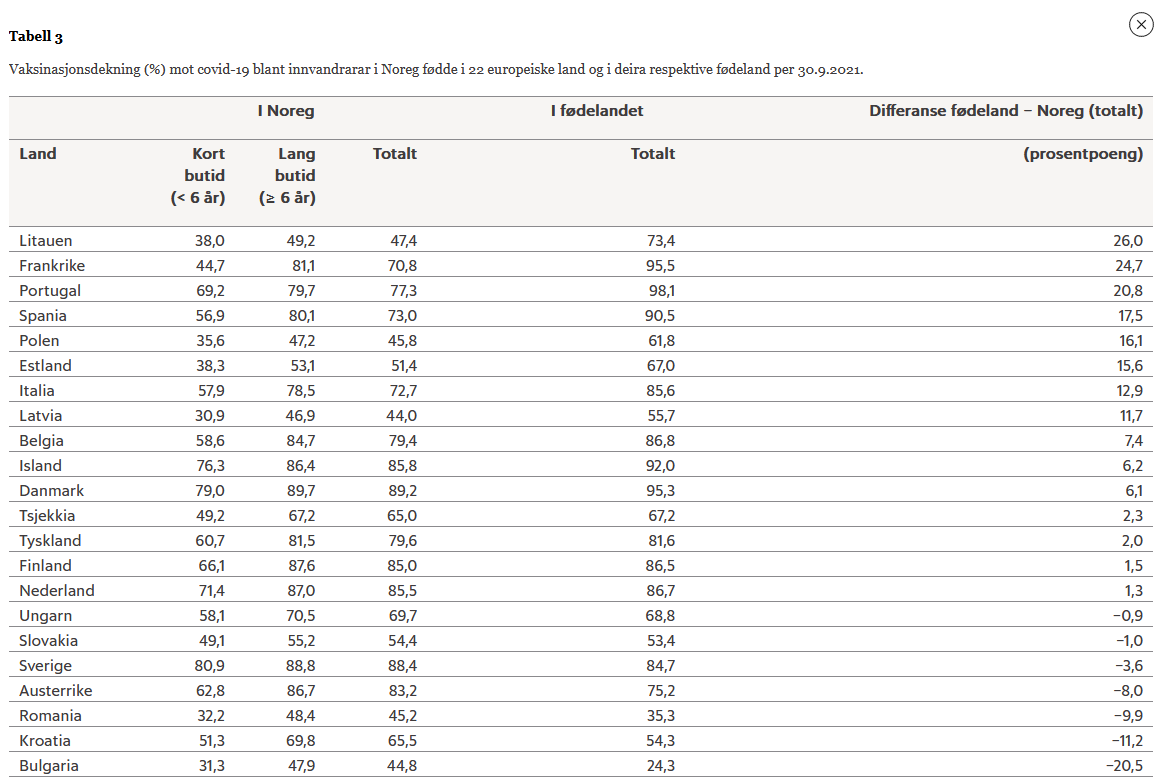1162x783 pixels.
Task: Select the Bulgaria row label
Action: [49, 766]
